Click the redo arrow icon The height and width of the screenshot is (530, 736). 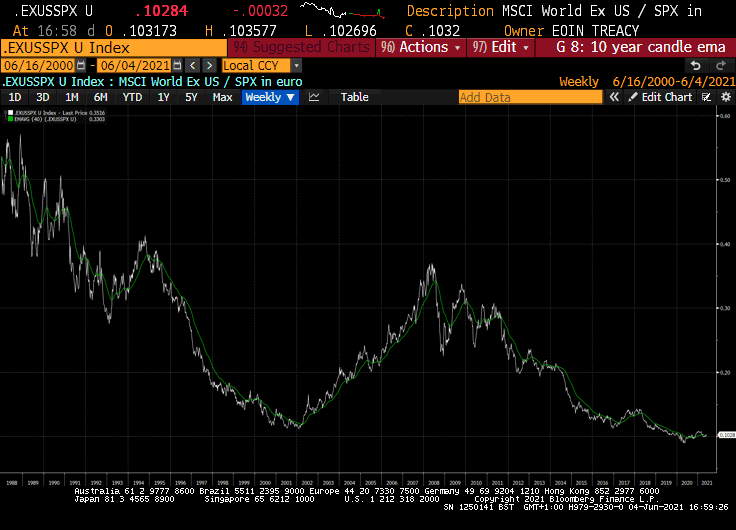coord(721,66)
